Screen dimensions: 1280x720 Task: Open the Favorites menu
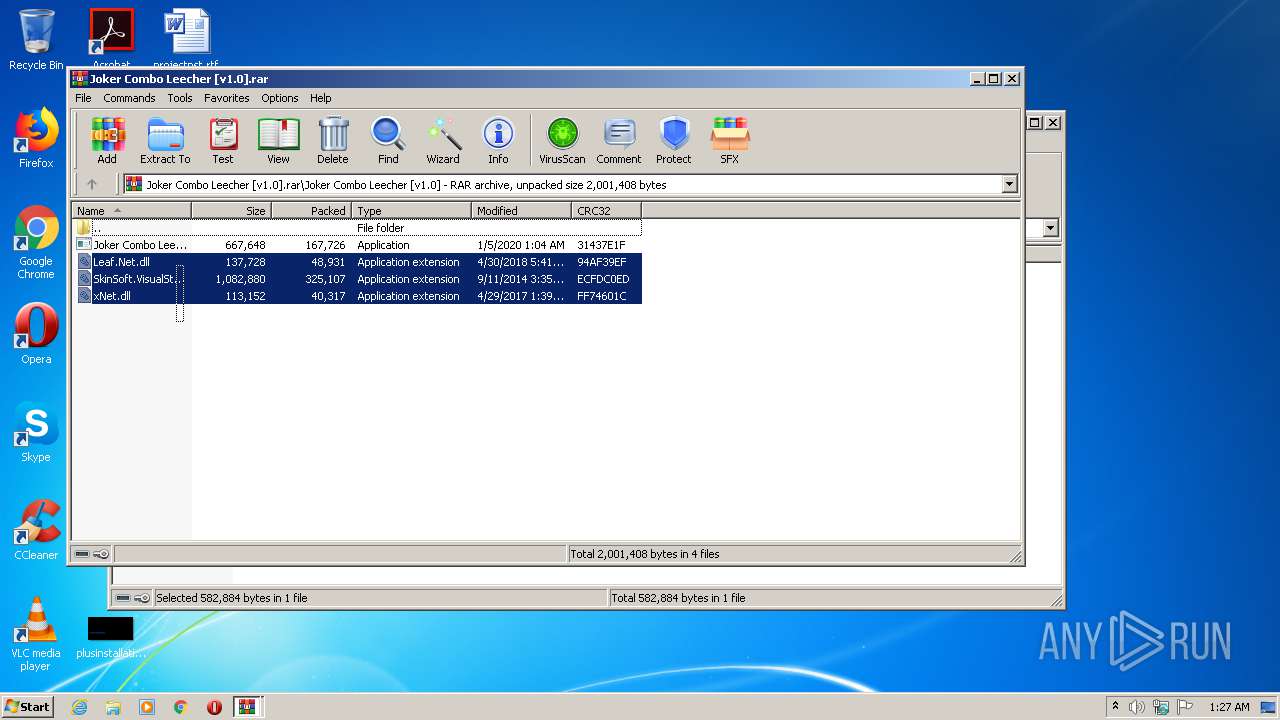[x=227, y=98]
